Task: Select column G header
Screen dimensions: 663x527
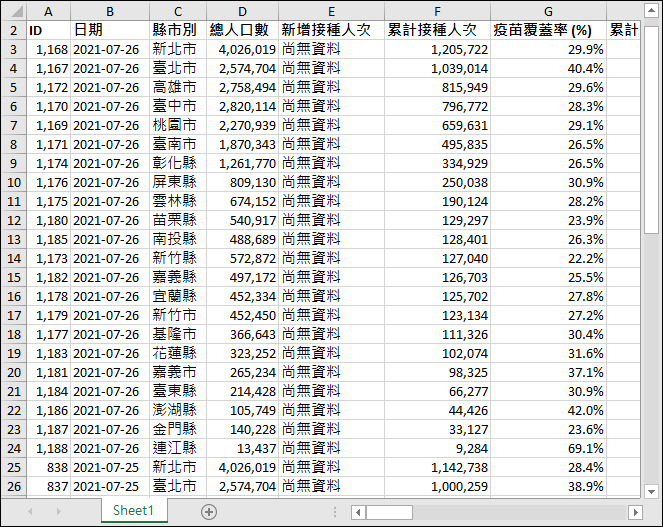Action: click(x=548, y=11)
